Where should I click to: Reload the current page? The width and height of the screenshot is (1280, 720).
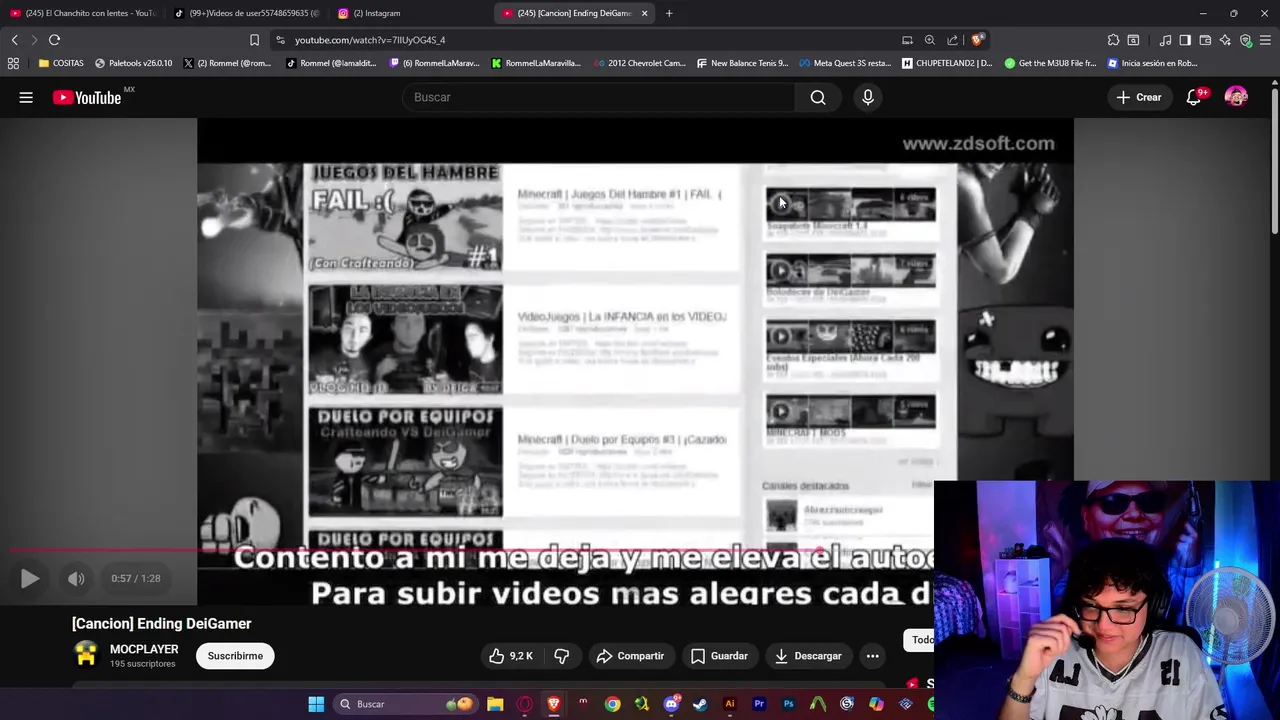54,40
